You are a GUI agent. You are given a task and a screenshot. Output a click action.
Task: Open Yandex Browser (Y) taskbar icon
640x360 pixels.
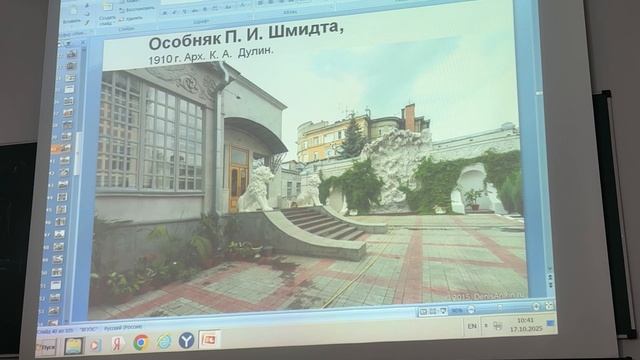186,340
